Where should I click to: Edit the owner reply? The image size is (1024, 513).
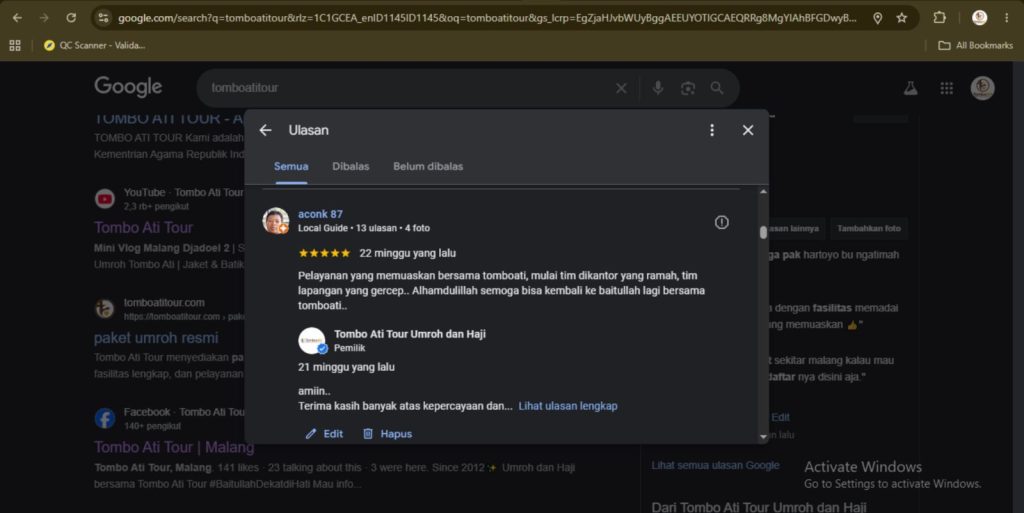324,433
